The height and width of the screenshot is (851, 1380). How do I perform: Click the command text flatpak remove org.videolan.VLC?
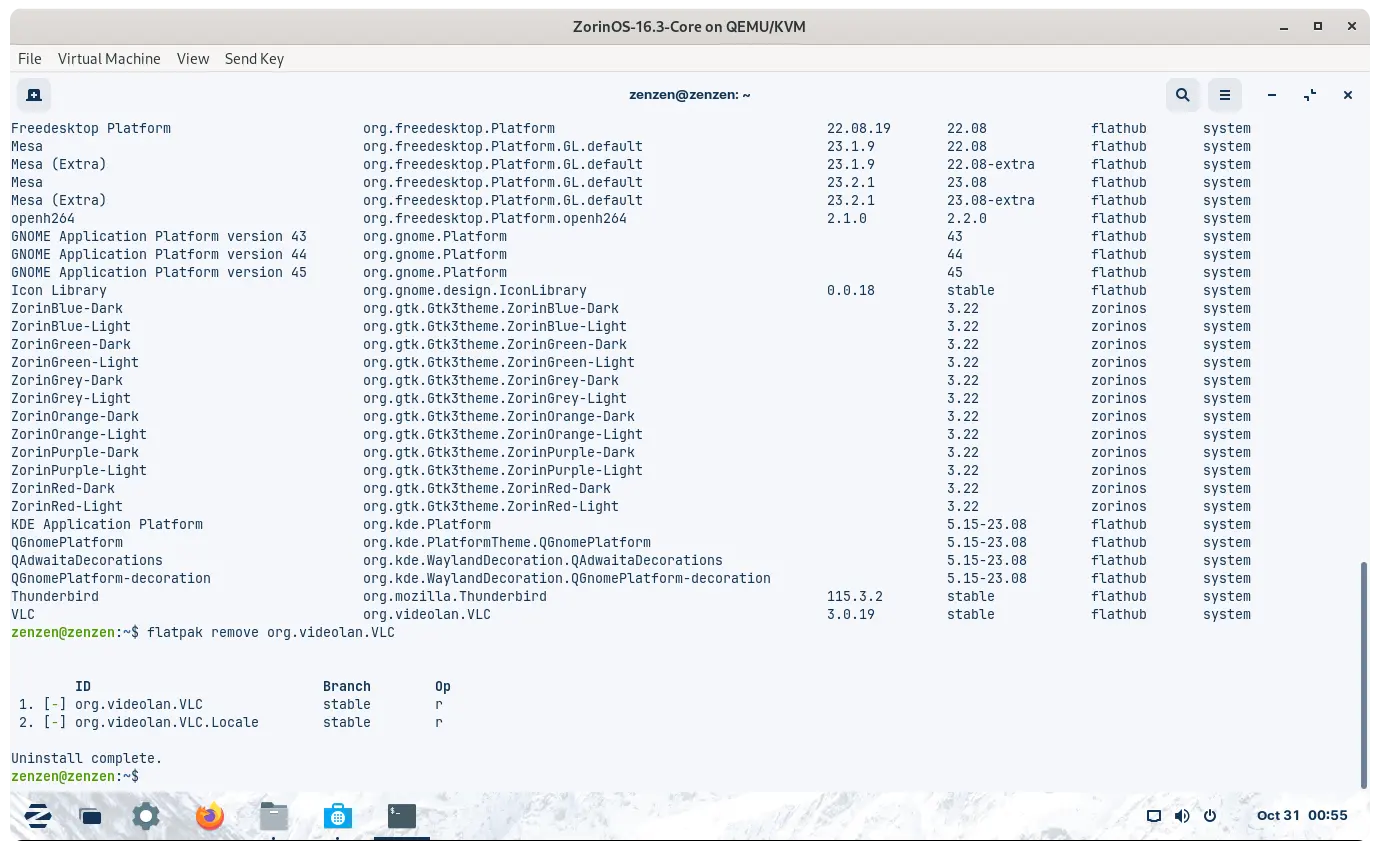[271, 633]
